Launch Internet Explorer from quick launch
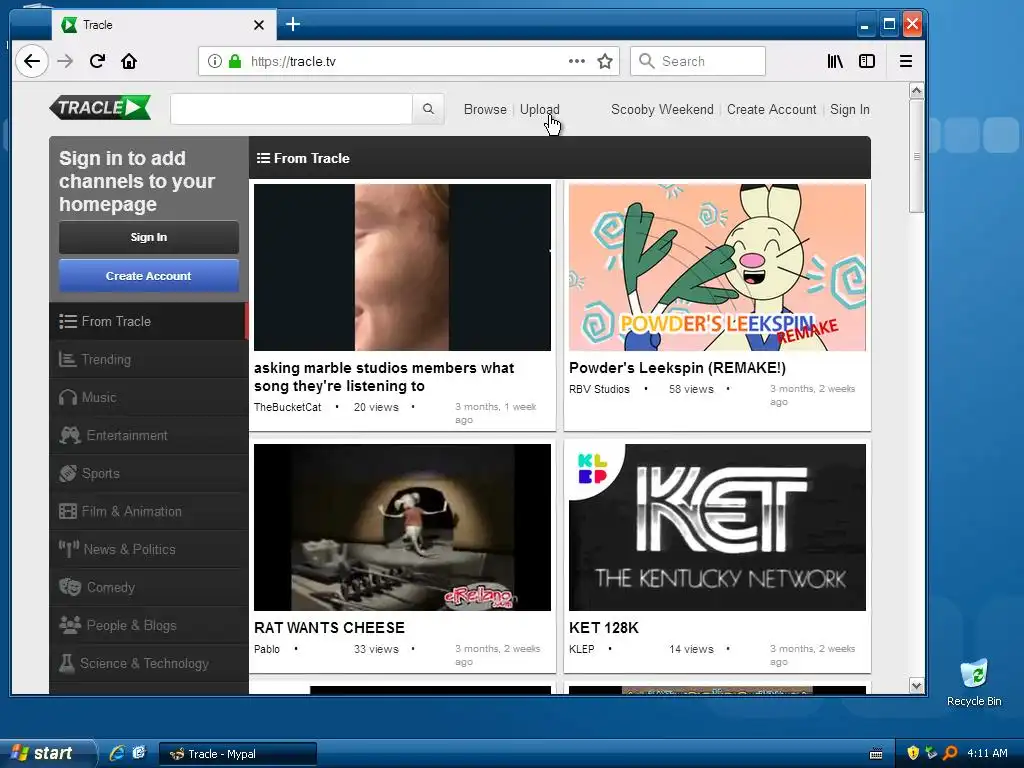Image resolution: width=1024 pixels, height=768 pixels. tap(117, 753)
